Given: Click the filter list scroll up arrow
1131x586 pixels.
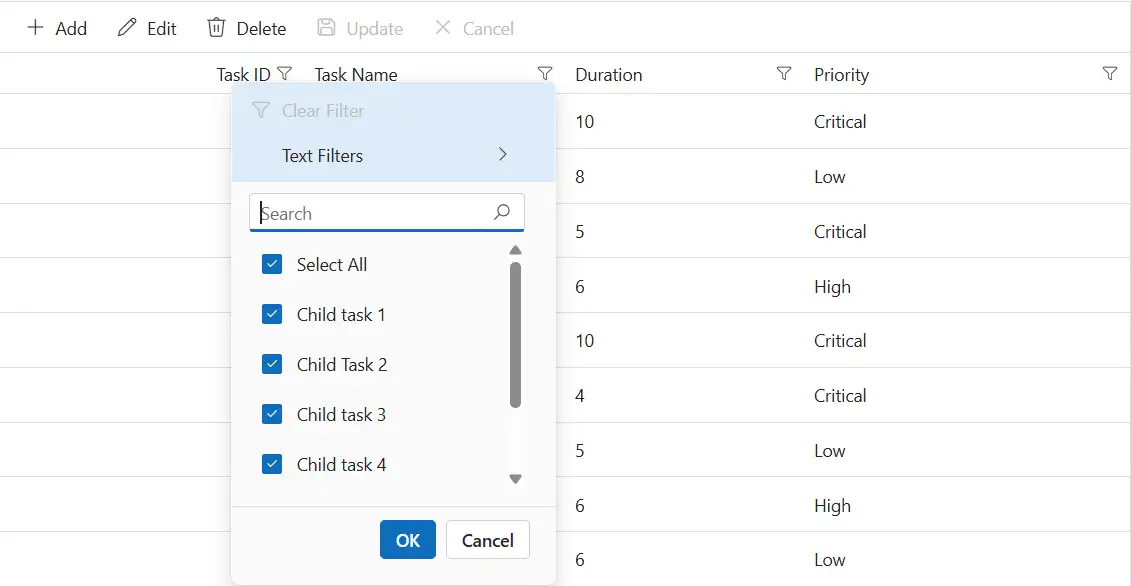Looking at the screenshot, I should coord(515,251).
